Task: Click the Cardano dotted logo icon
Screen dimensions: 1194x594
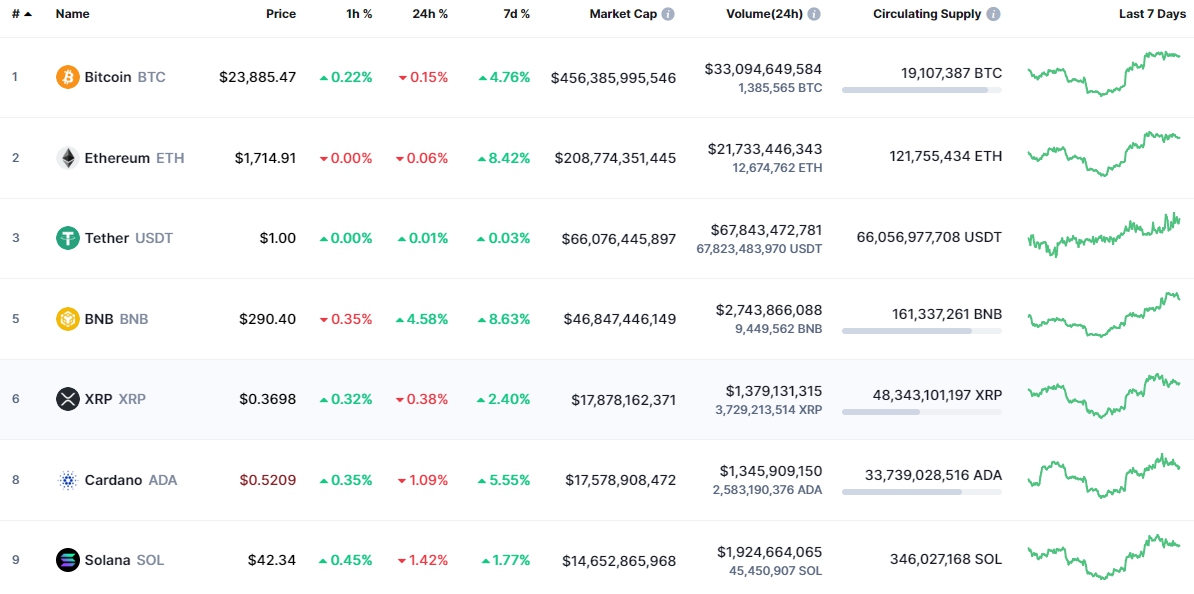Action: coord(68,480)
